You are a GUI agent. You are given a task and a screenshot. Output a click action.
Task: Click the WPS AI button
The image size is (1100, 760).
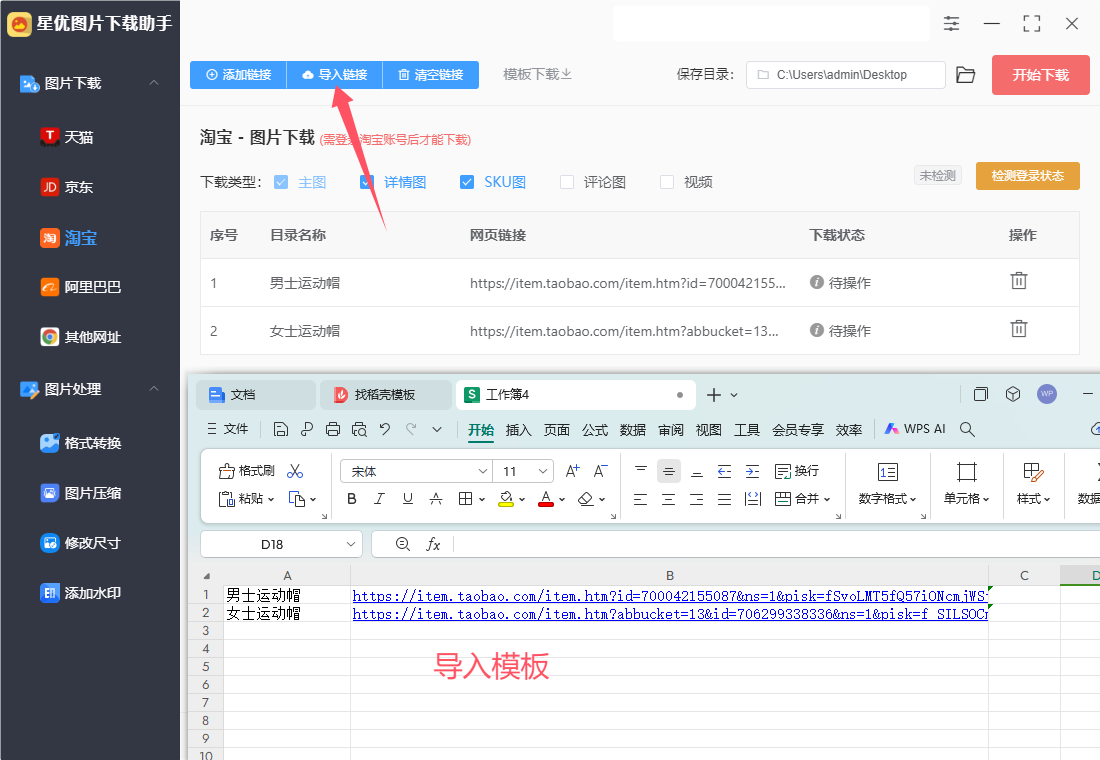(915, 429)
